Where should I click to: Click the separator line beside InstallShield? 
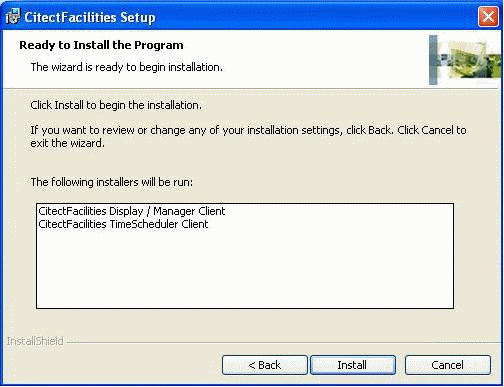coord(283,342)
